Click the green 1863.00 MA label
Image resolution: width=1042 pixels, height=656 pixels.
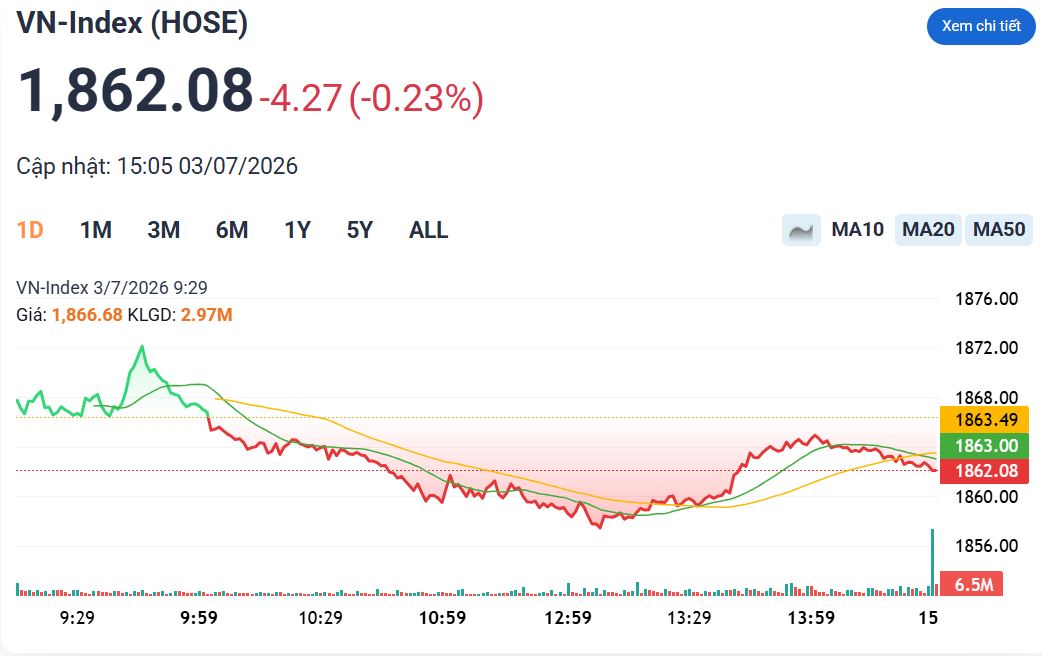point(985,445)
